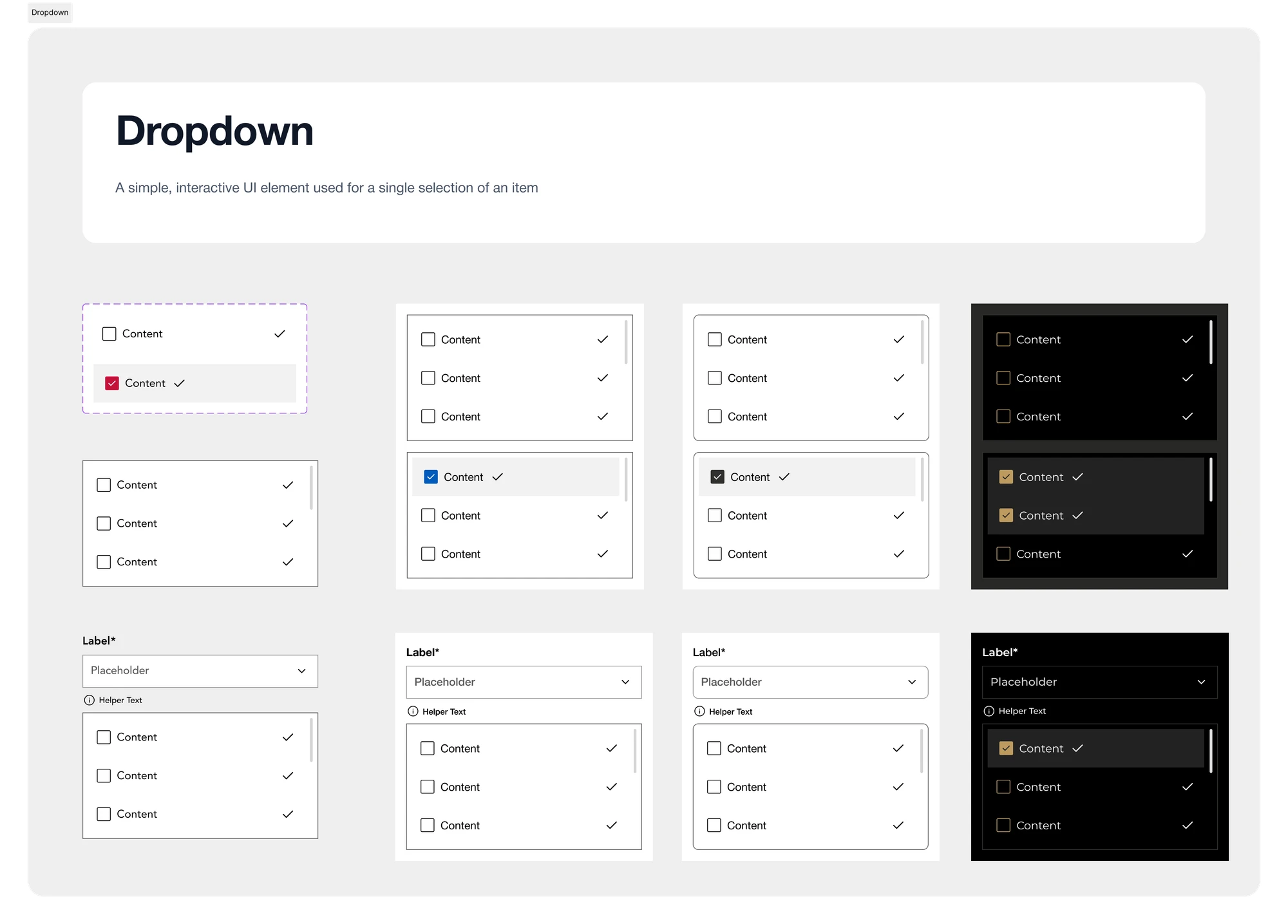Uncheck the red checkbox in the dashed purple frame

[112, 383]
